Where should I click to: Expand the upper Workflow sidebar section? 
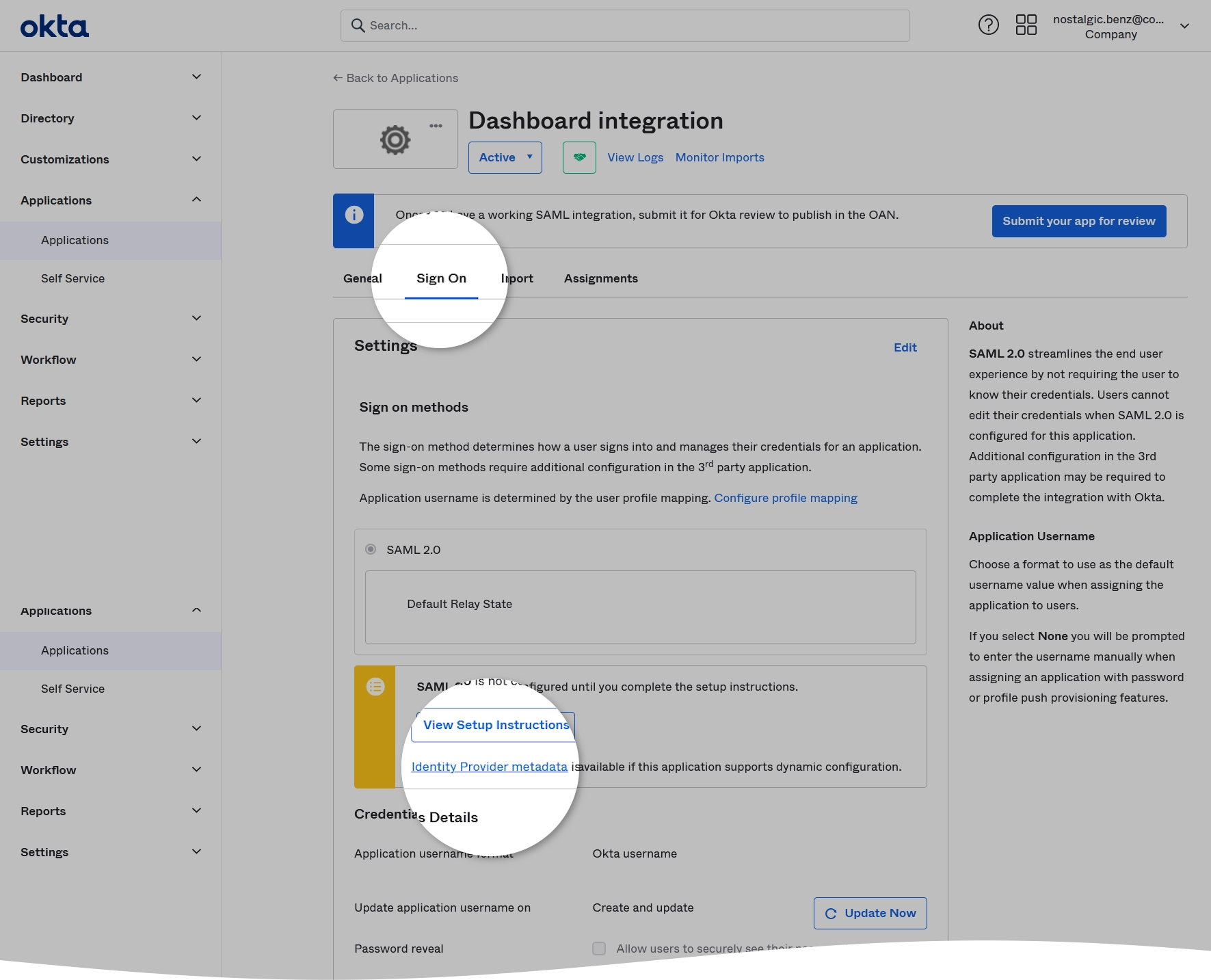111,360
